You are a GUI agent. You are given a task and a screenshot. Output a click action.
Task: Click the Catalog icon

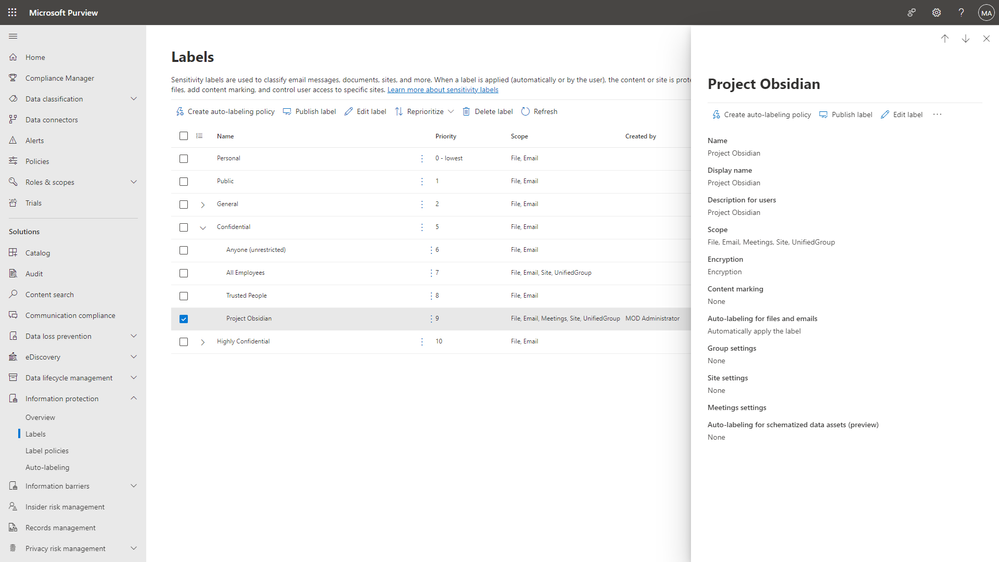point(13,252)
